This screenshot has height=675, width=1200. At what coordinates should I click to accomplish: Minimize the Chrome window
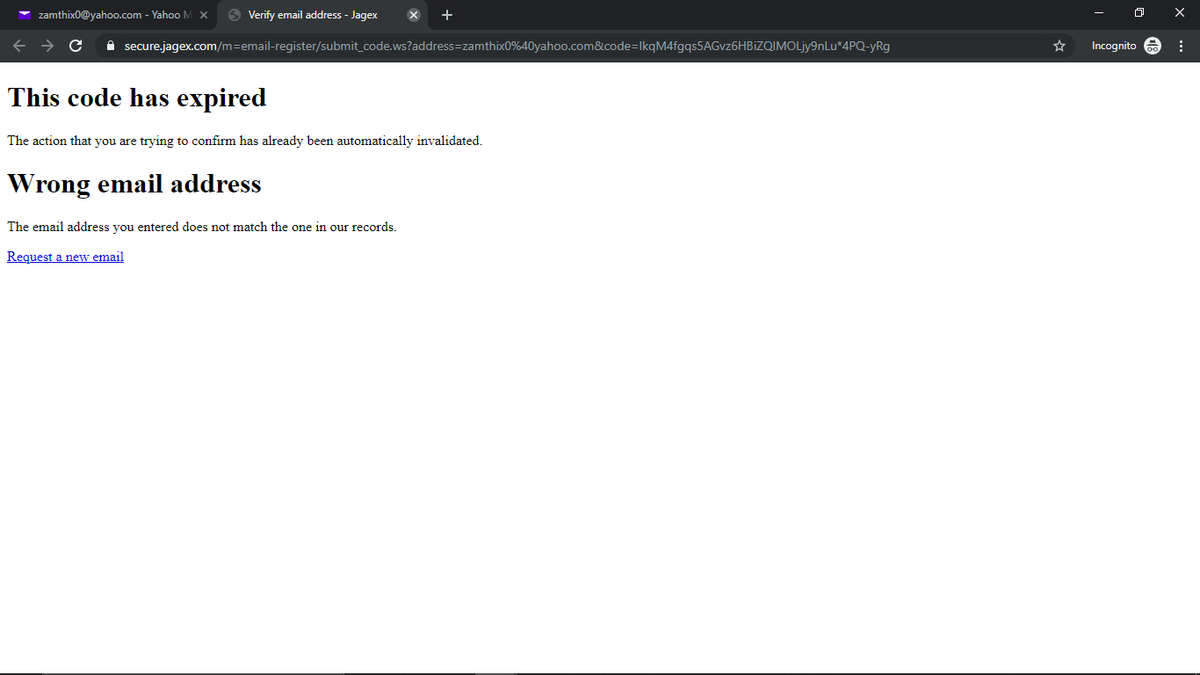tap(1099, 14)
